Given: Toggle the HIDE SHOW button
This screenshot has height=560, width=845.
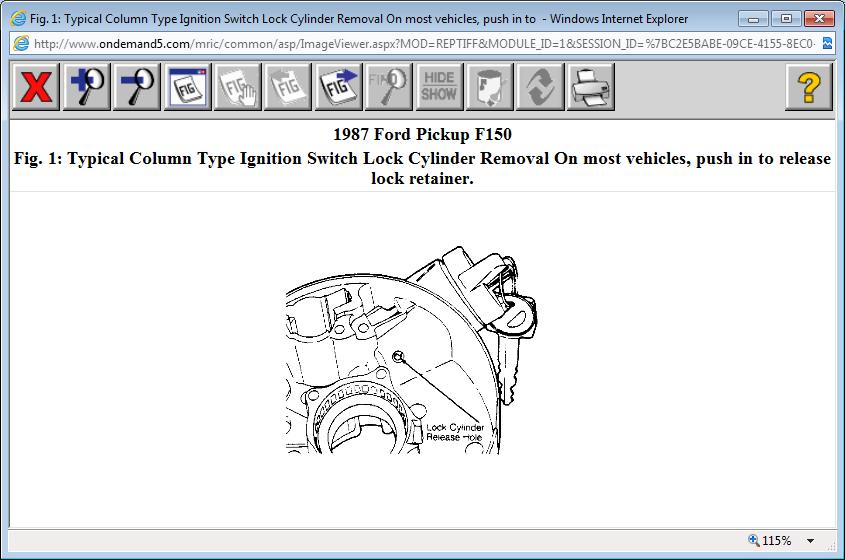Looking at the screenshot, I should click(439, 87).
